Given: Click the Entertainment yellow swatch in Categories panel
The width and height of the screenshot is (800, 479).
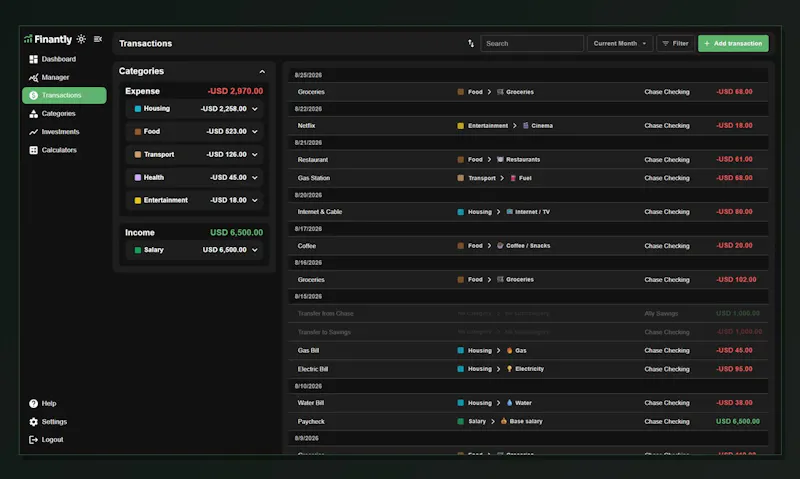Looking at the screenshot, I should pos(138,200).
